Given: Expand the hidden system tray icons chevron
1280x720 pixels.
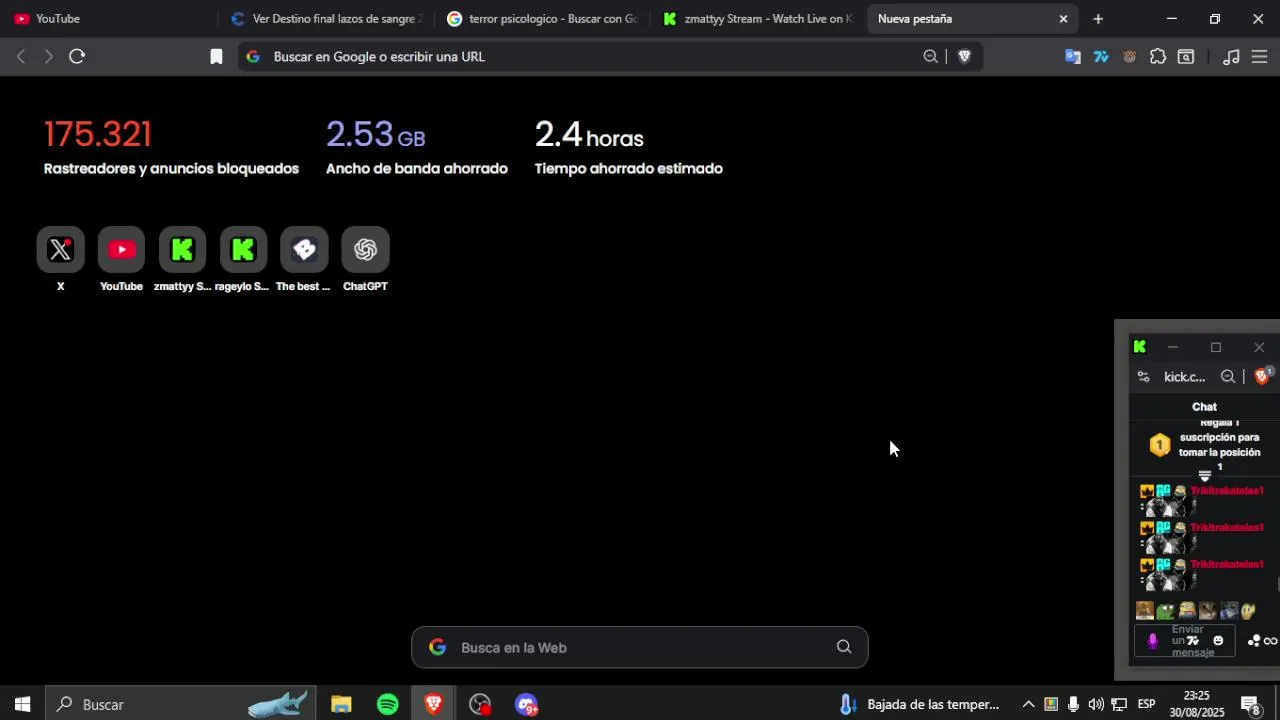Looking at the screenshot, I should click(1027, 704).
